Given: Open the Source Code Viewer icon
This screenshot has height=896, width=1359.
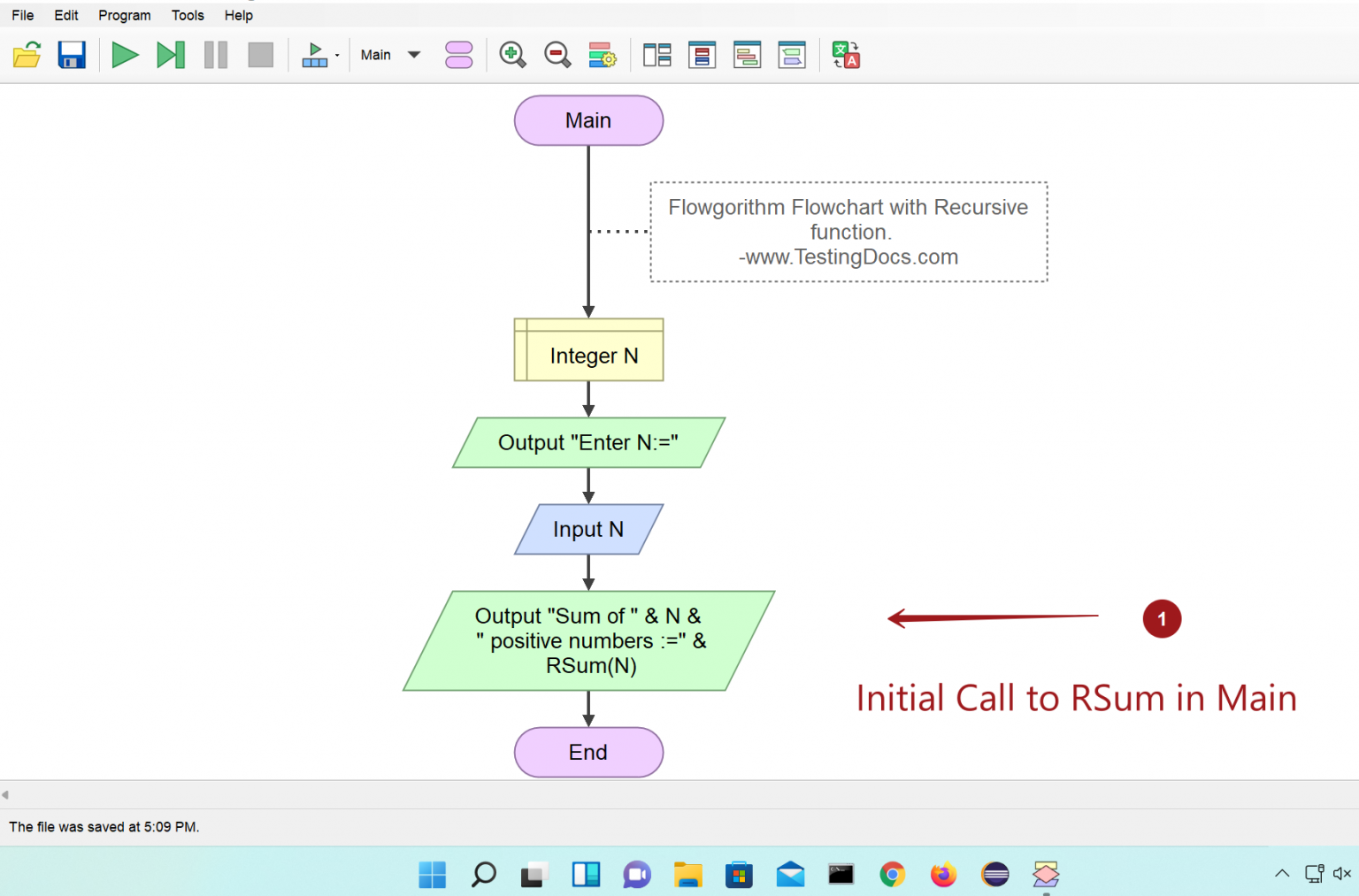Looking at the screenshot, I should tap(702, 55).
